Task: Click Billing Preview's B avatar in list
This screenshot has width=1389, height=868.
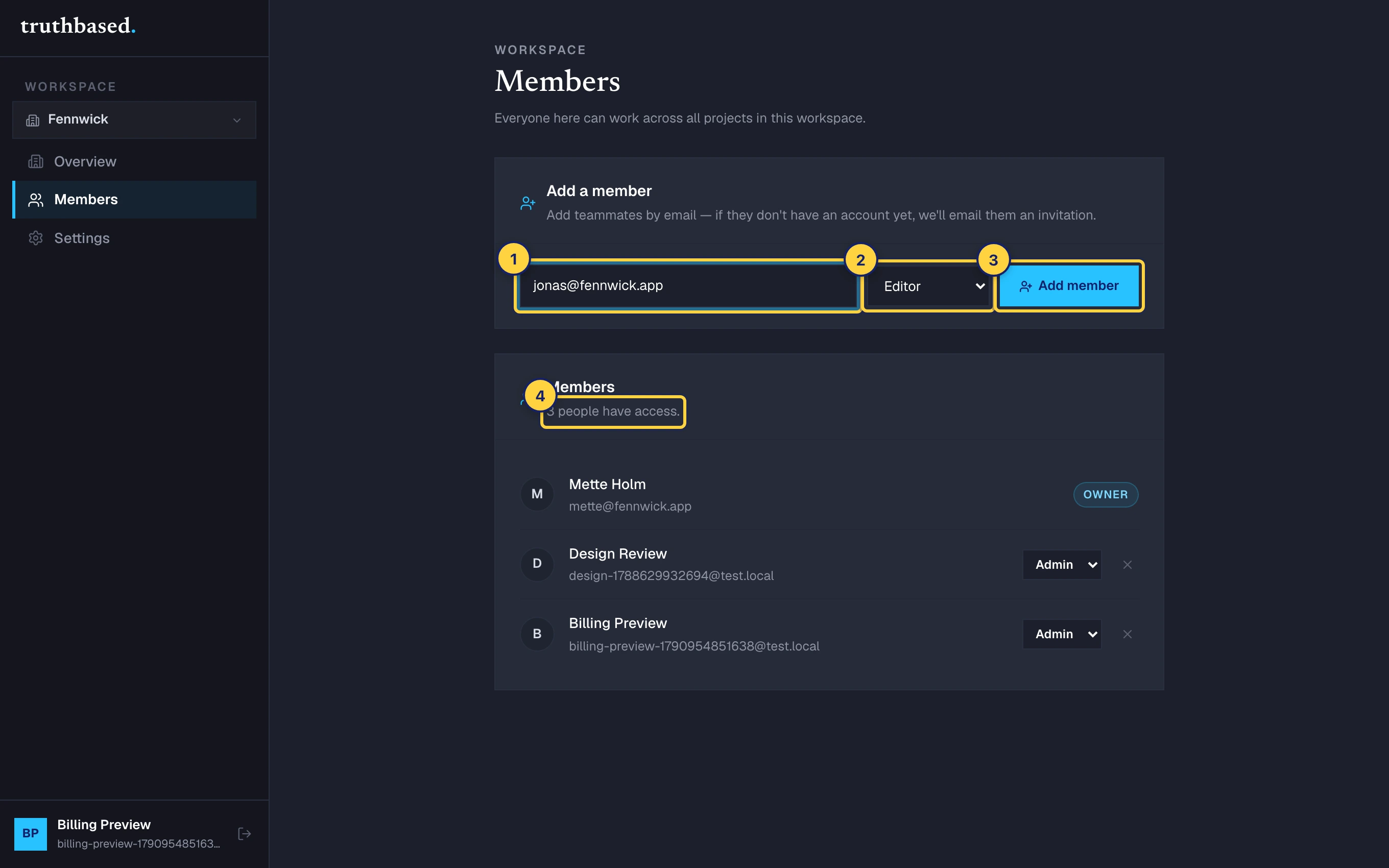Action: 537,634
